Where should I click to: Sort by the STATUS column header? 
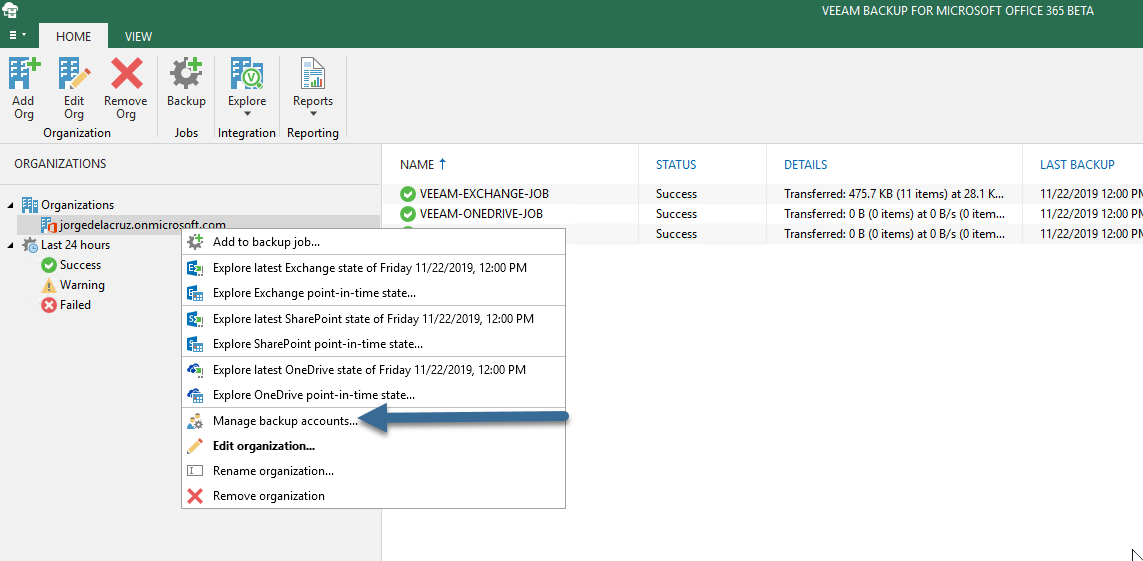[676, 165]
